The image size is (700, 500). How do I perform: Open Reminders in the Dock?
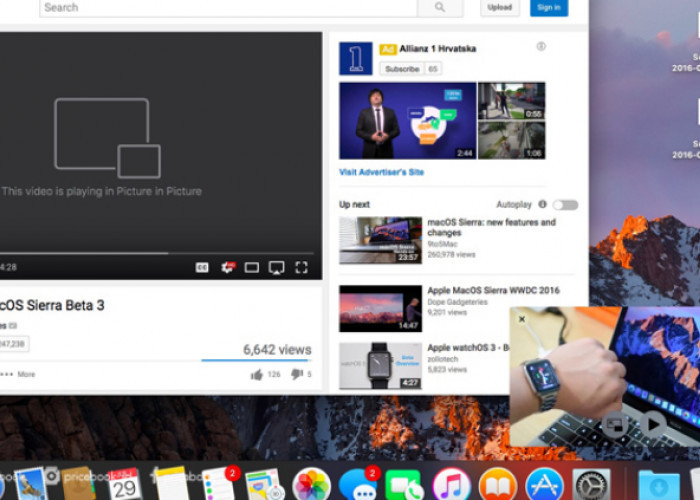(x=218, y=484)
